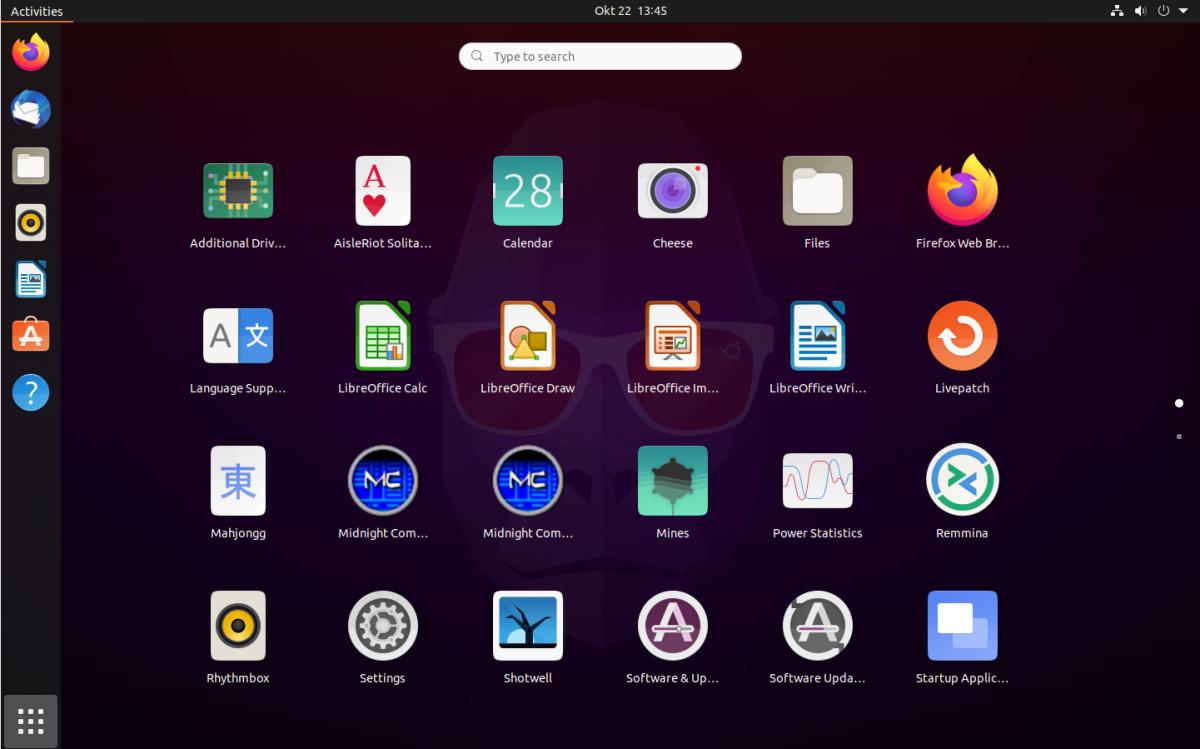Open the Additional Drivers app
This screenshot has height=749, width=1200.
coord(238,191)
